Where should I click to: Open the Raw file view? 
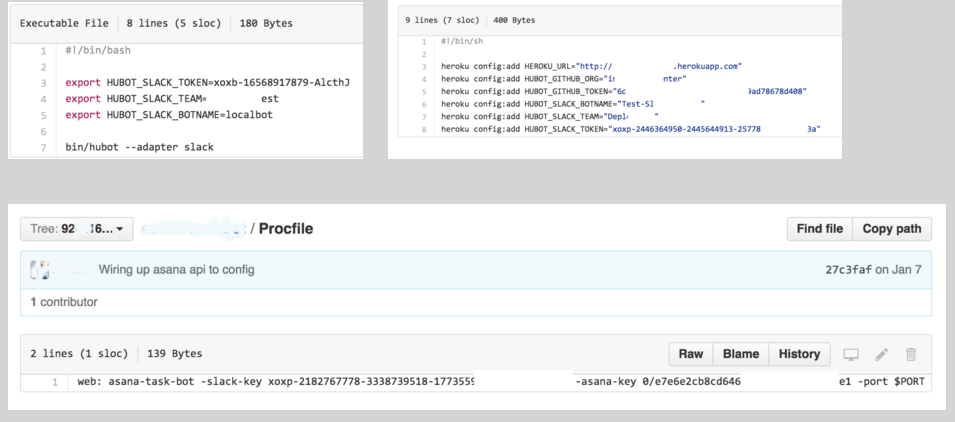point(691,354)
